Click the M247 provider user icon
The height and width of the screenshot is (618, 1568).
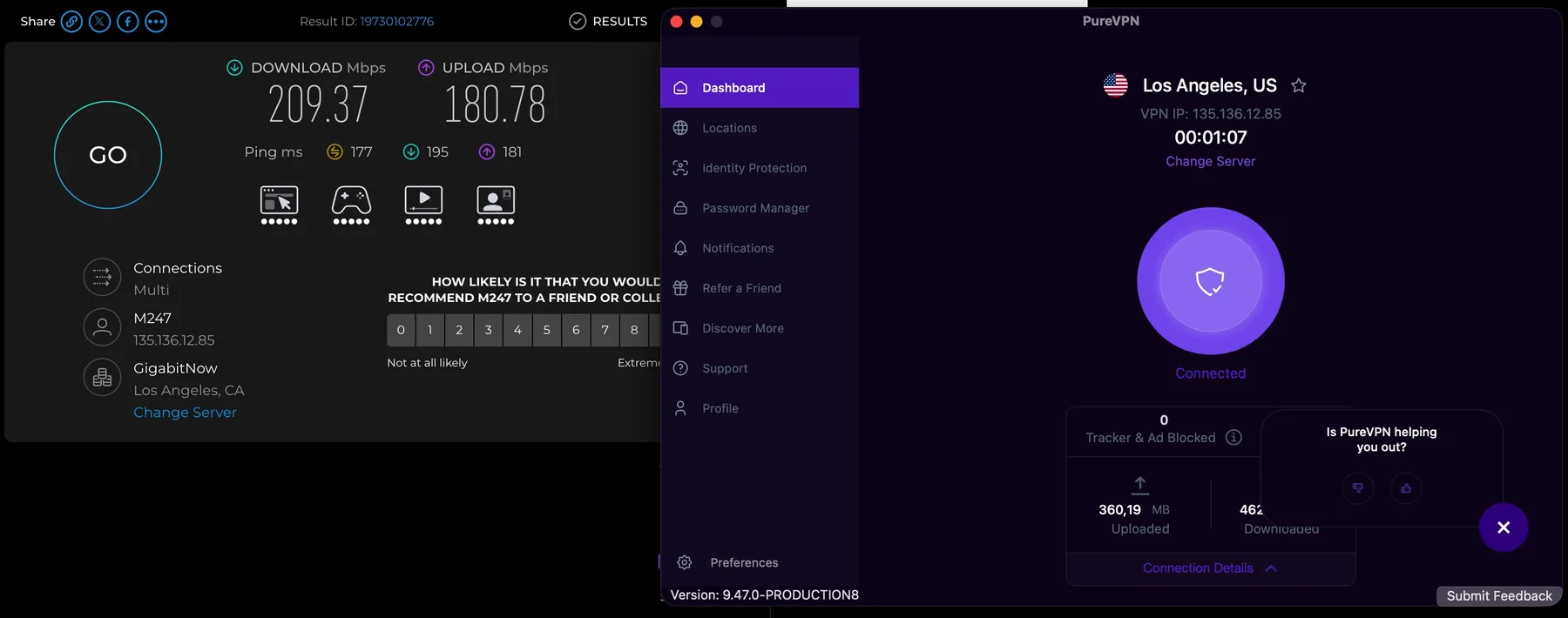(102, 327)
